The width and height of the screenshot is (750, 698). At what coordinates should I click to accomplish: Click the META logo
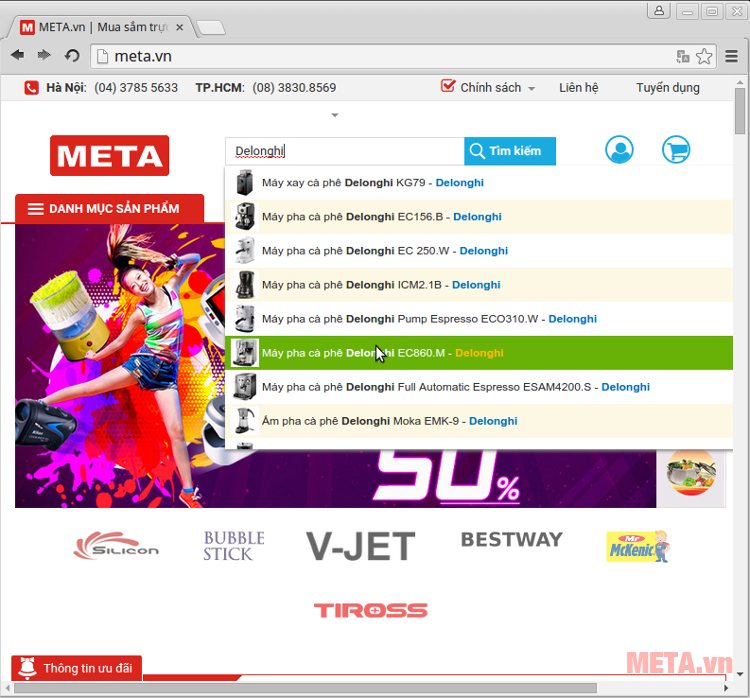click(110, 155)
